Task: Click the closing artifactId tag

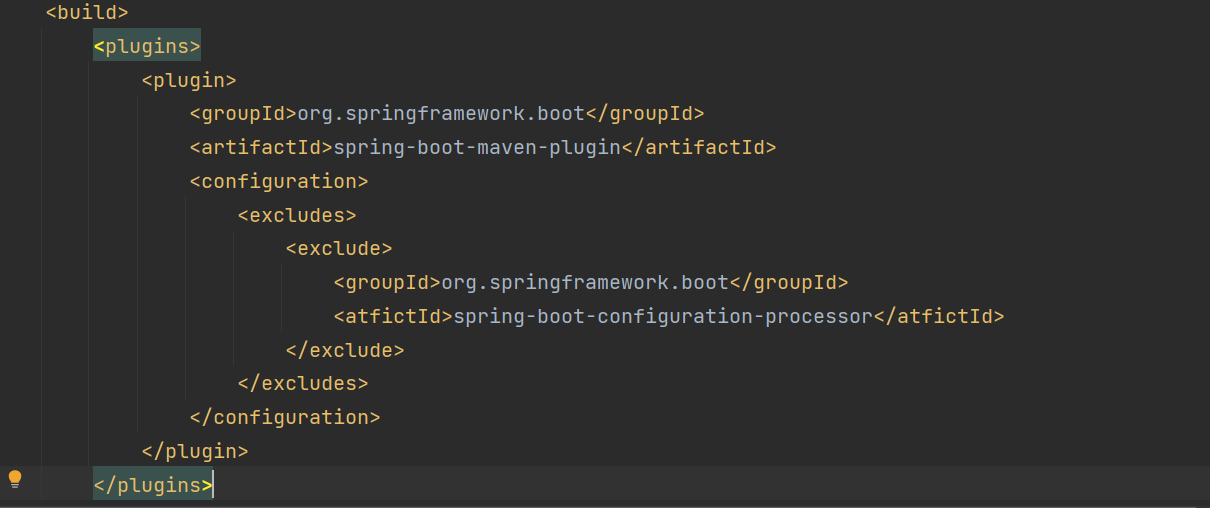Action: (x=699, y=148)
